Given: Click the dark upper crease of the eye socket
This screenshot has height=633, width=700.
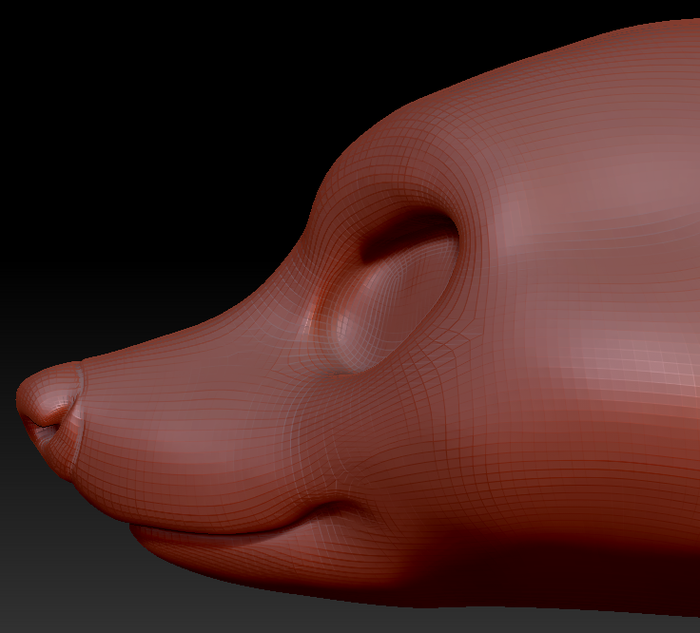Looking at the screenshot, I should pos(408,234).
